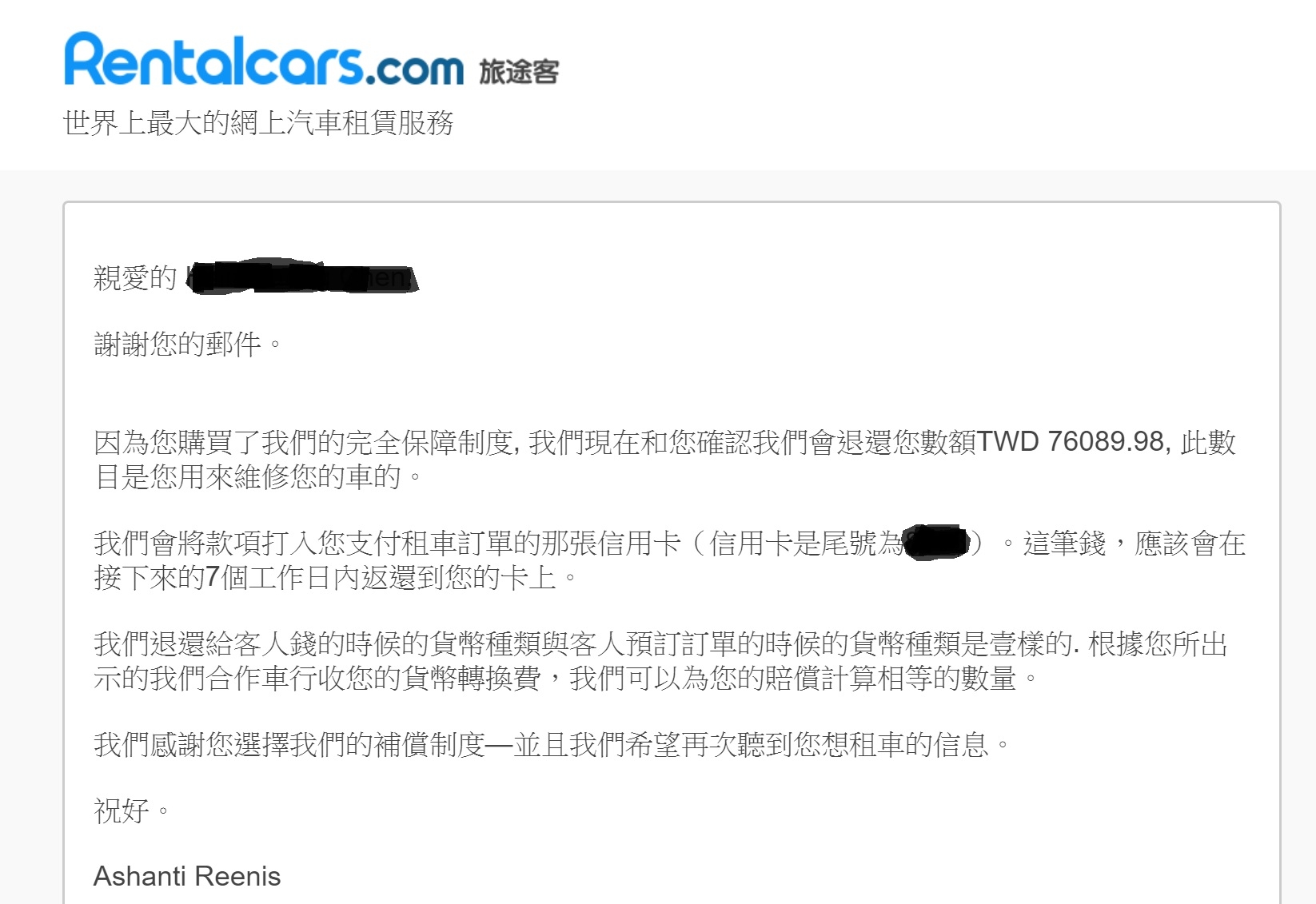
Task: Click the tagline 世界上最大的網上汽車租賃服務
Action: coord(258,122)
